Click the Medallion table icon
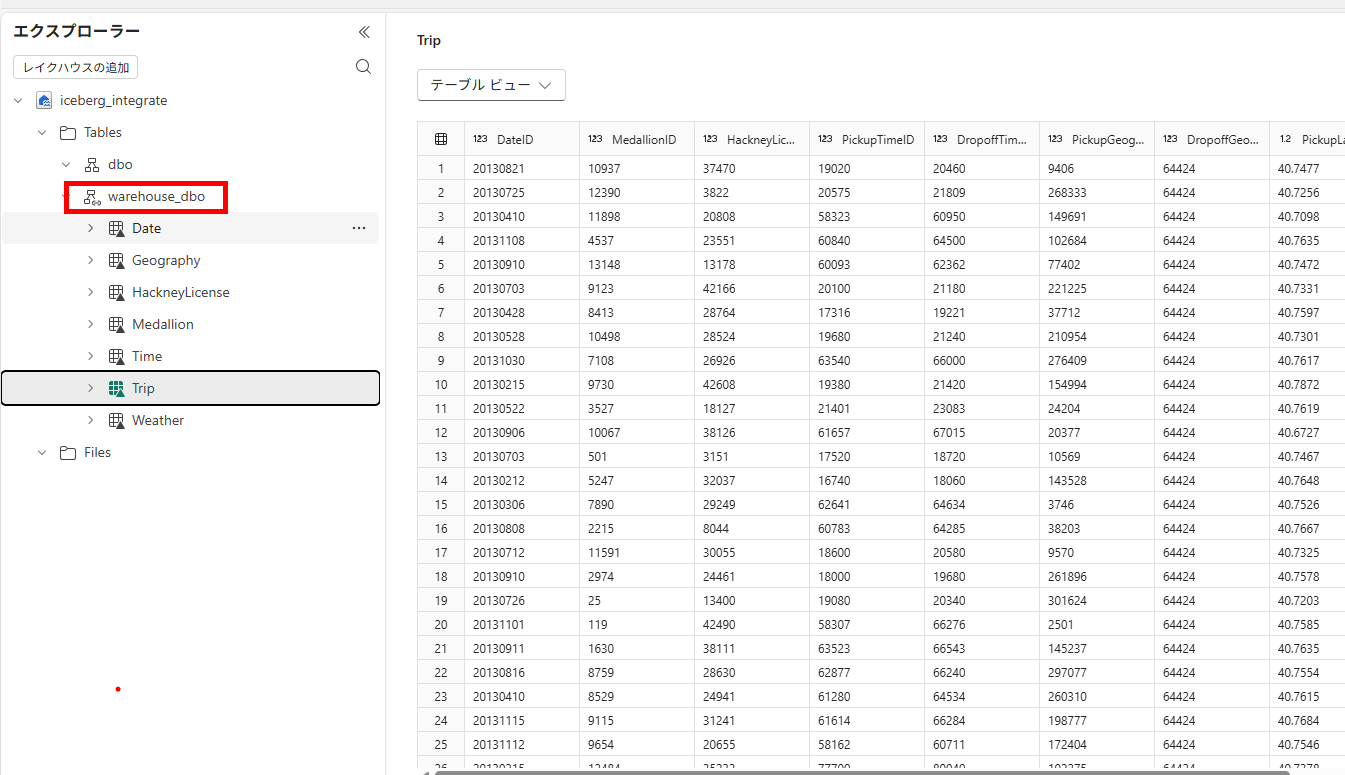This screenshot has height=775, width=1345. [116, 324]
